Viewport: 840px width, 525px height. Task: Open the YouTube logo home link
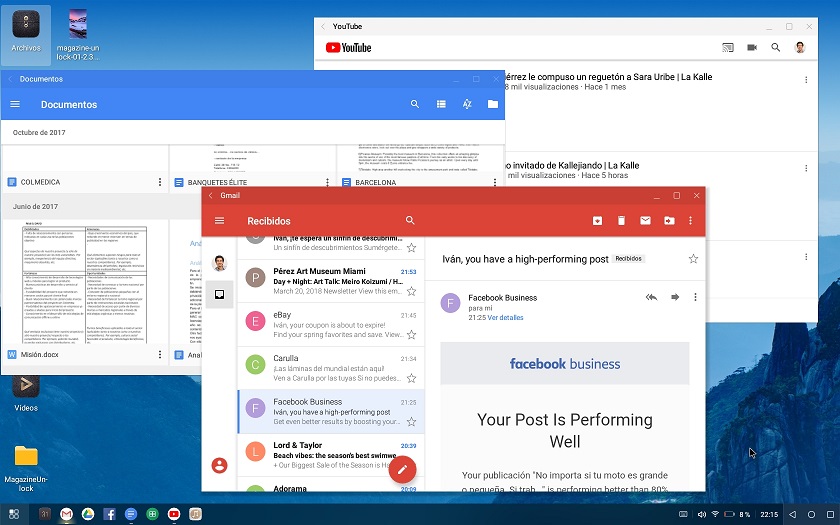(x=348, y=48)
